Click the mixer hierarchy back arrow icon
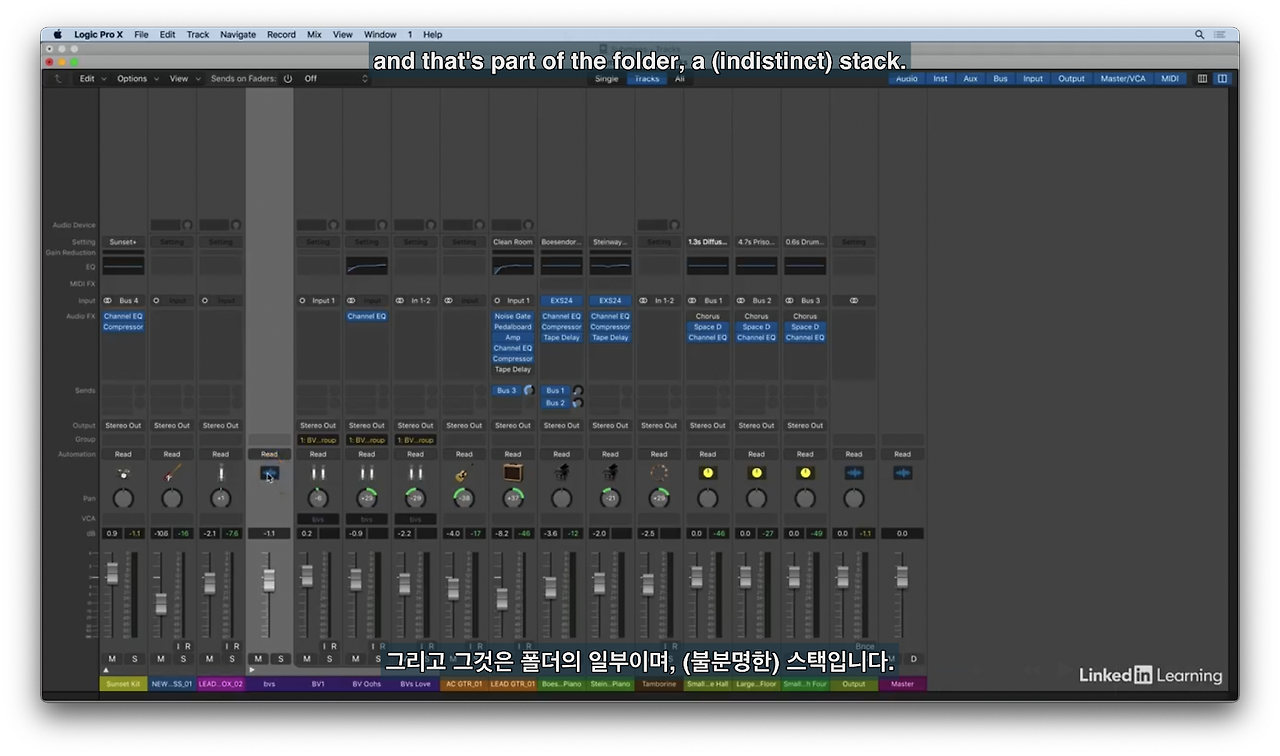The height and width of the screenshot is (756, 1280). (58, 79)
